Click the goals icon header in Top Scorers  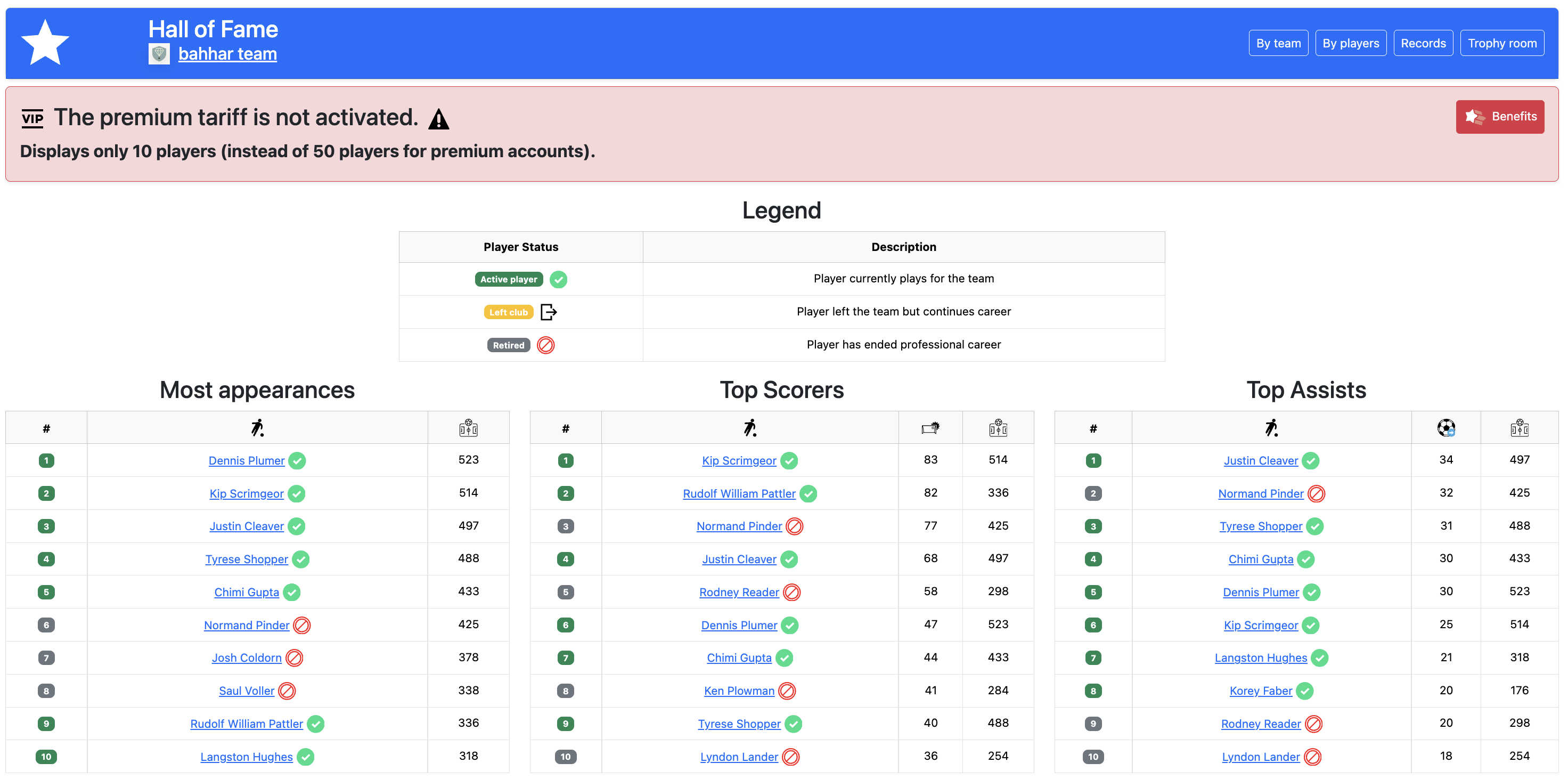point(930,428)
